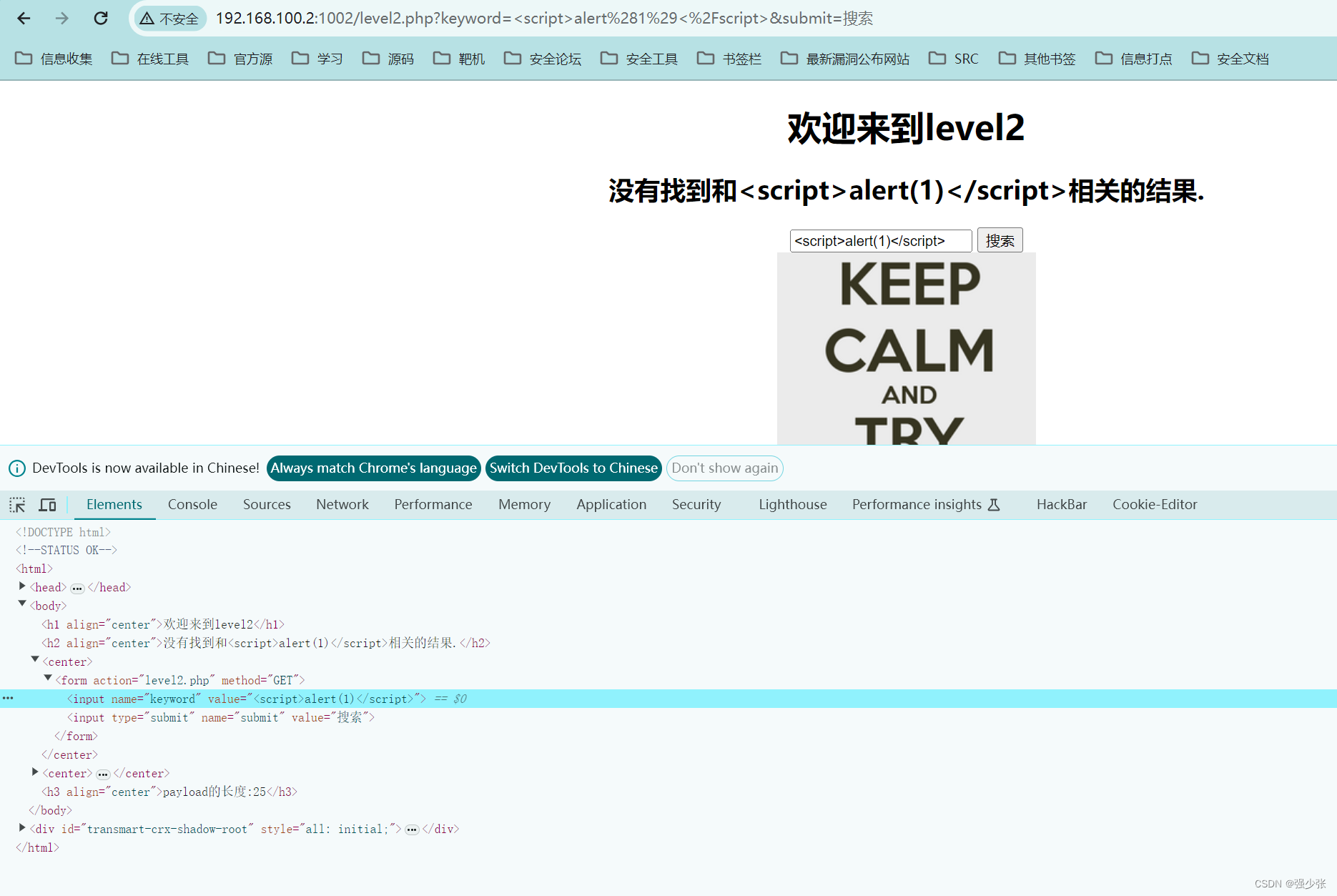Image resolution: width=1337 pixels, height=896 pixels.
Task: Expand the second collapsed center node
Action: point(35,772)
